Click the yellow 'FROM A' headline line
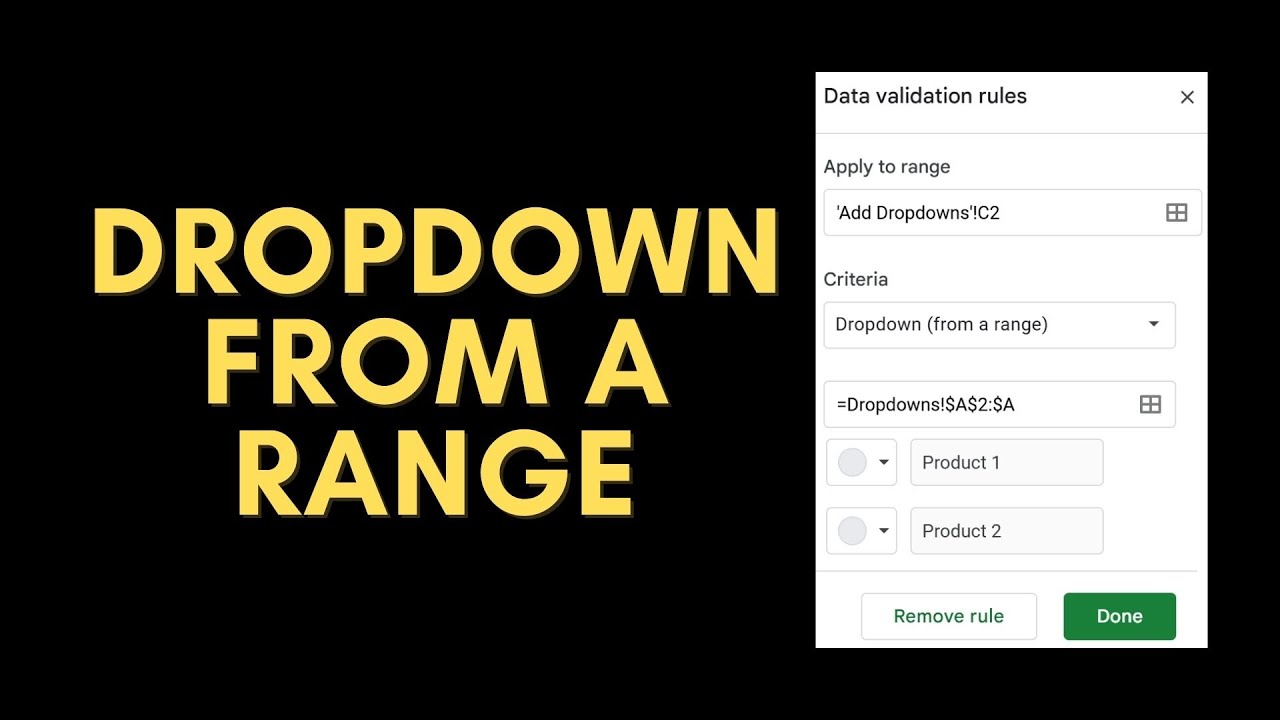Image resolution: width=1280 pixels, height=720 pixels. coord(436,364)
